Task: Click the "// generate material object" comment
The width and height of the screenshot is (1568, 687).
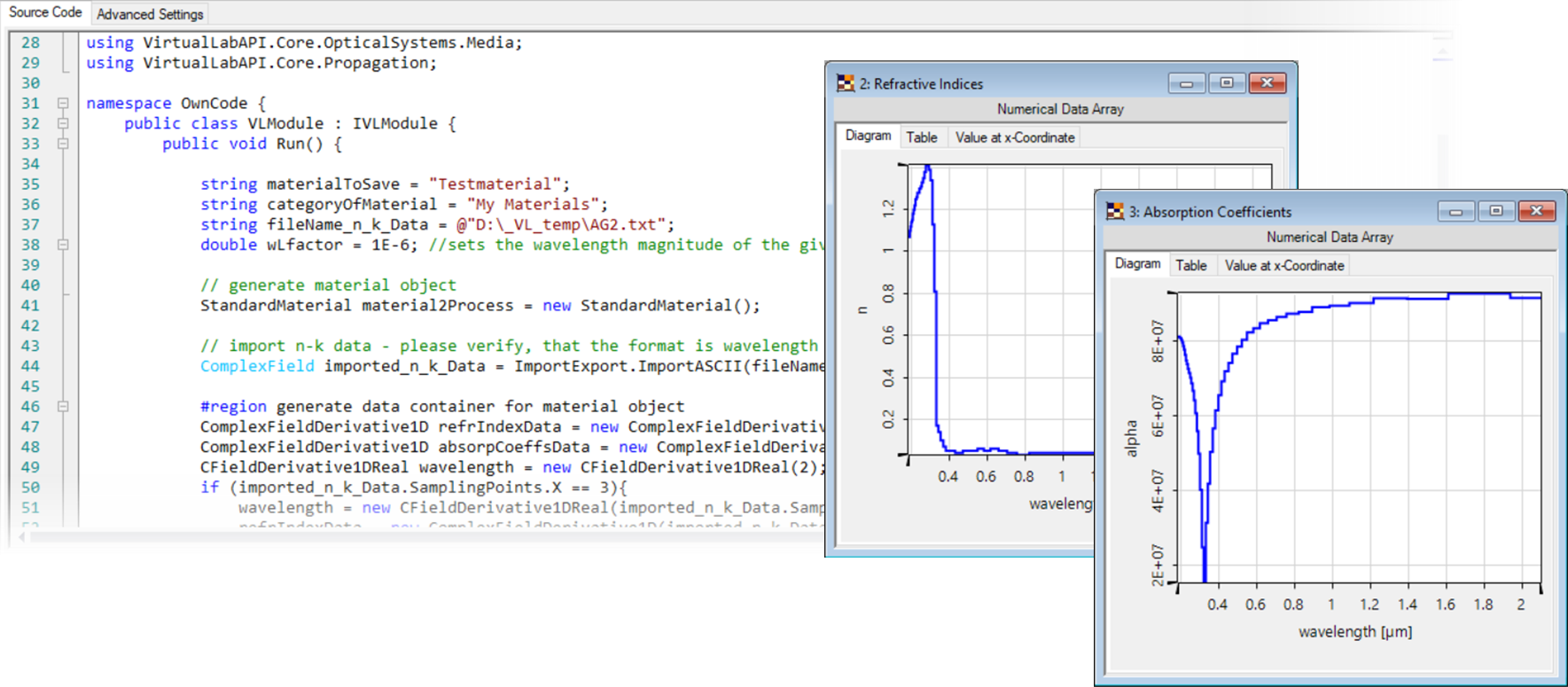Action: pos(328,285)
